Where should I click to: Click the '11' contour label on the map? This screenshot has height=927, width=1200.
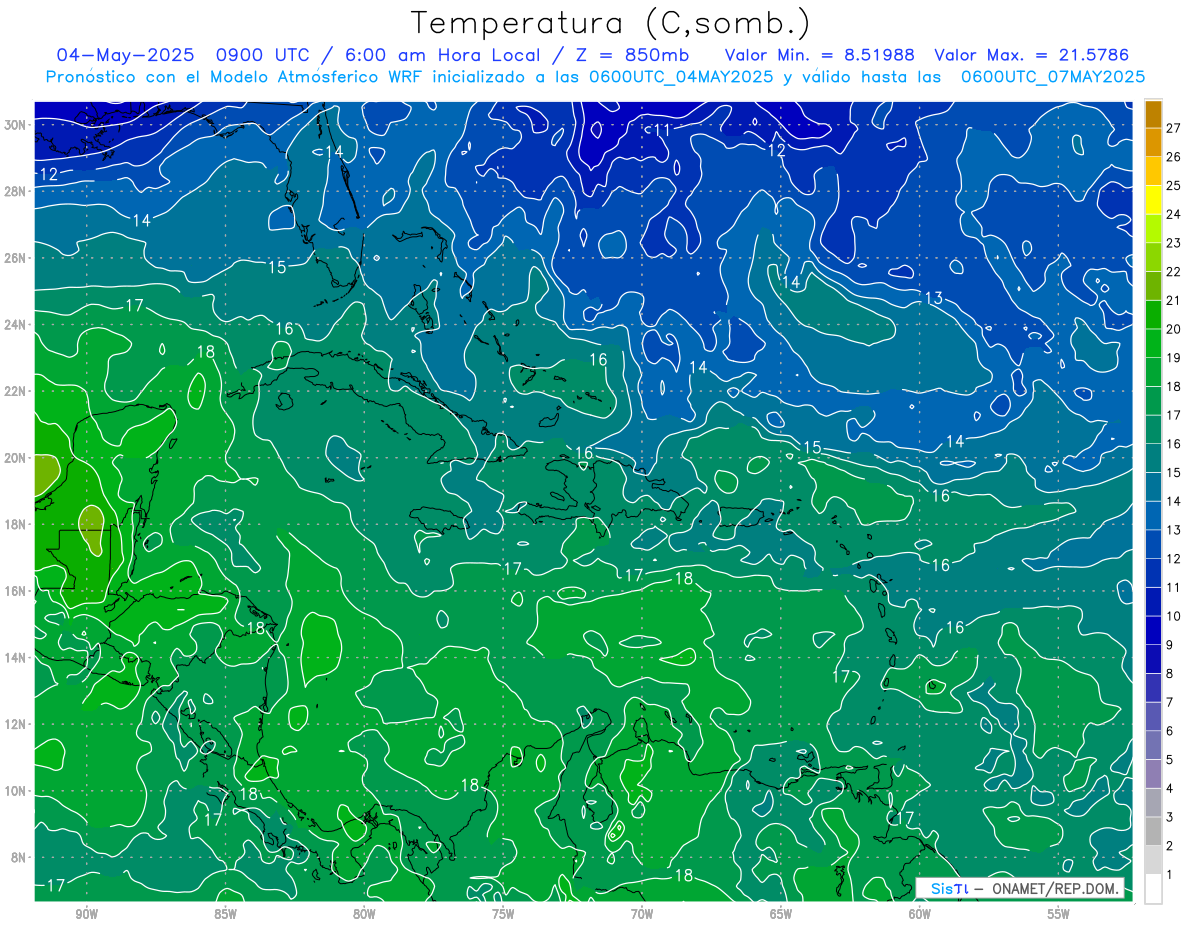[x=661, y=130]
